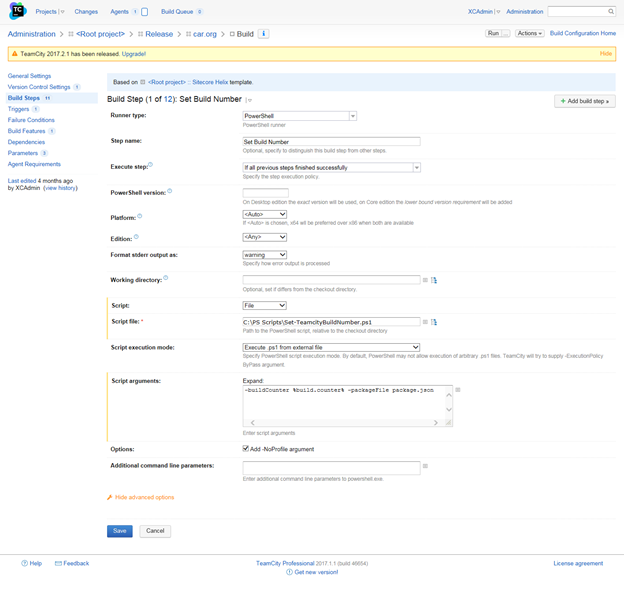The width and height of the screenshot is (624, 594).
Task: Open VCS tree icon for Script file
Action: tap(434, 322)
